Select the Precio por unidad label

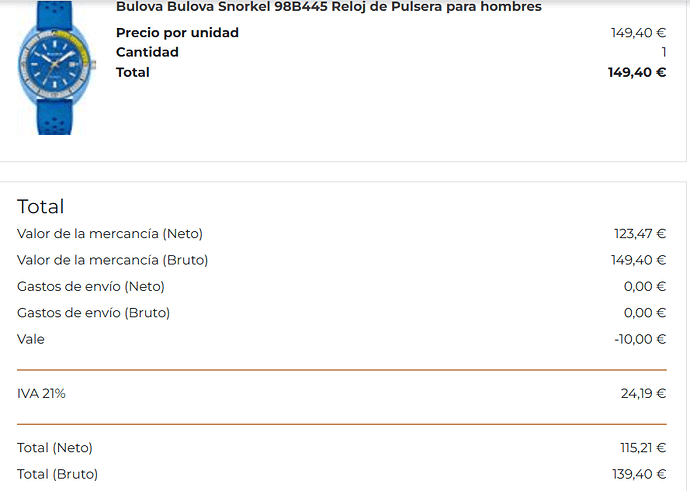pos(177,33)
